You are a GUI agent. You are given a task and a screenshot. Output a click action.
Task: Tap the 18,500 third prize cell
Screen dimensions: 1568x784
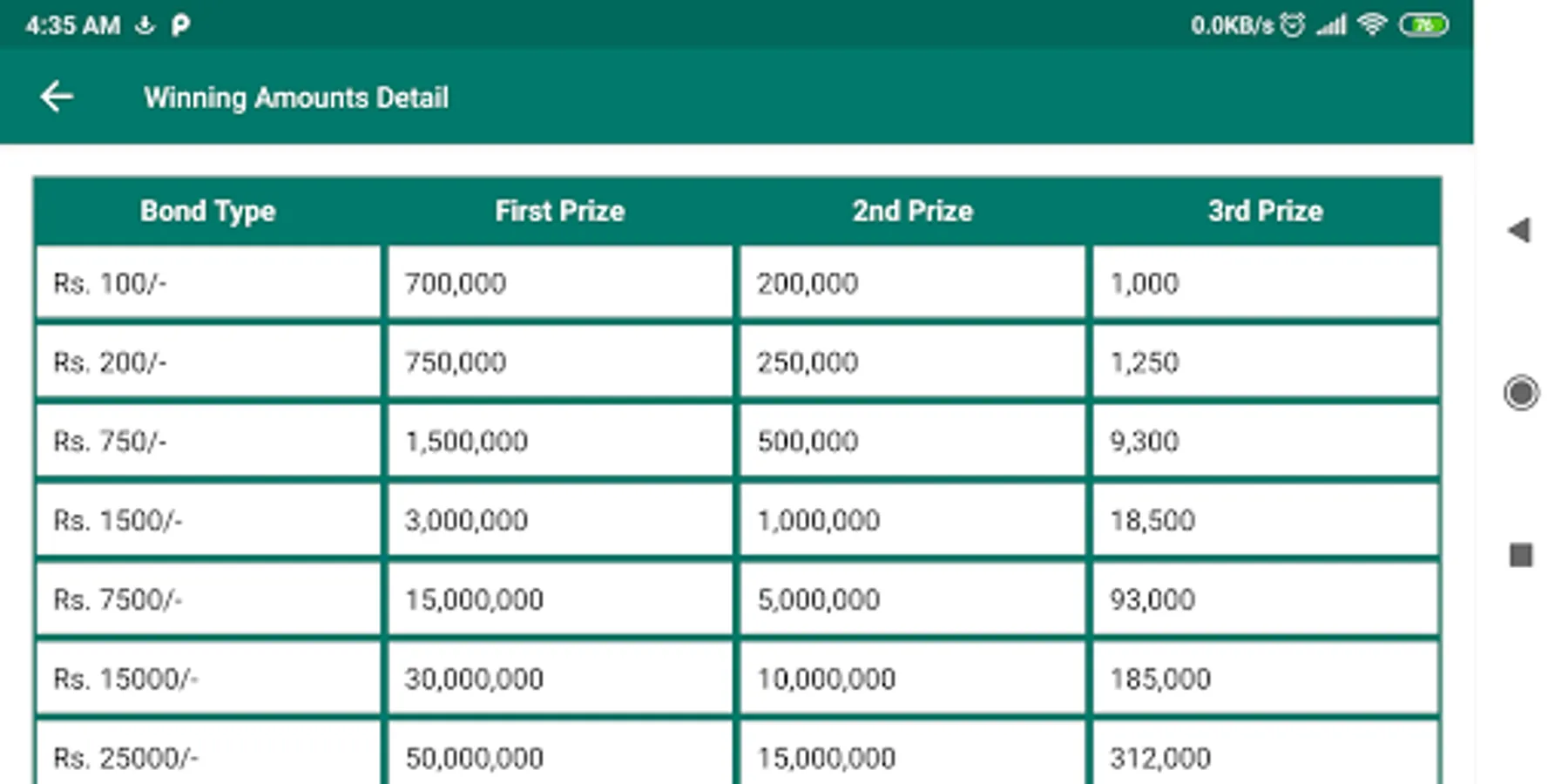pyautogui.click(x=1265, y=520)
